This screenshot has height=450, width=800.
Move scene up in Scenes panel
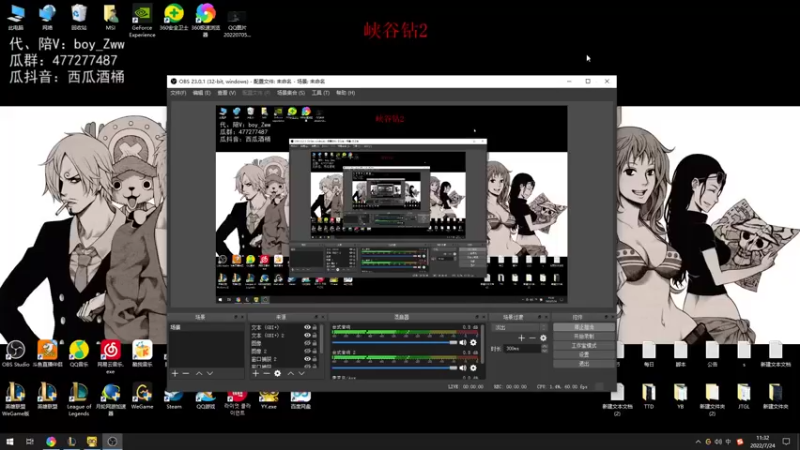point(199,373)
